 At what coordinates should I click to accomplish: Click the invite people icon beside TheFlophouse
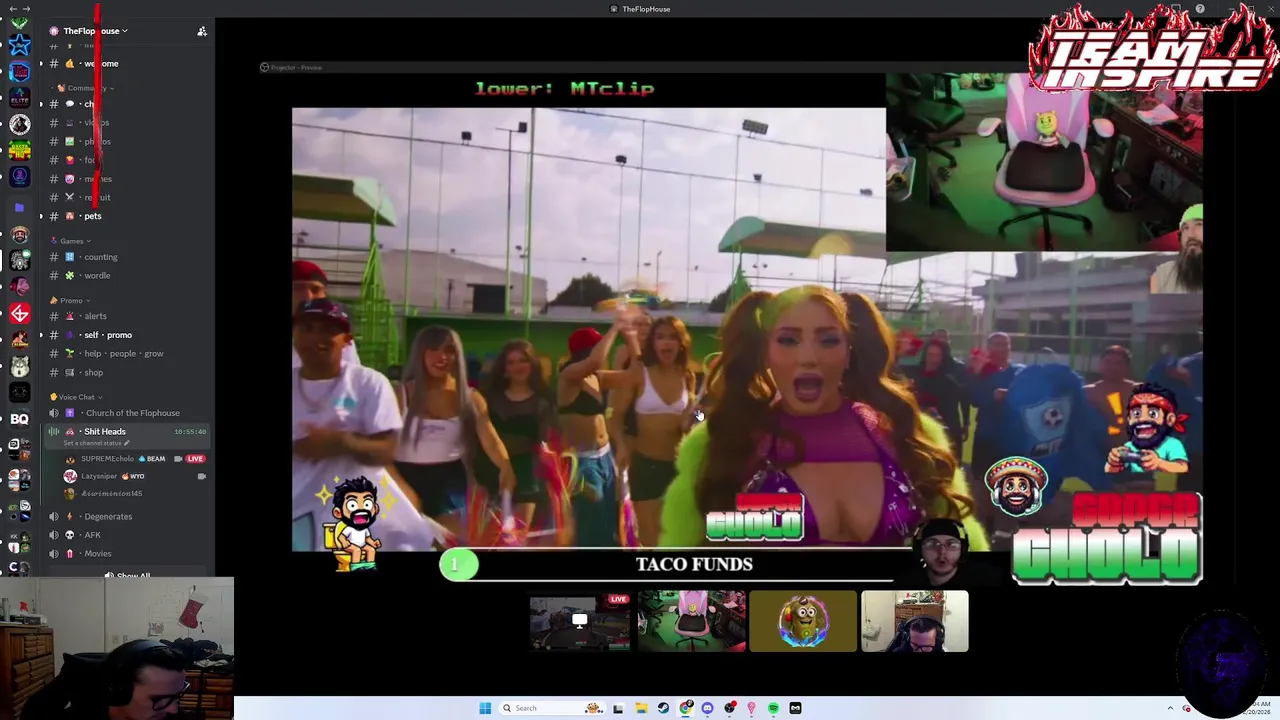pos(202,31)
